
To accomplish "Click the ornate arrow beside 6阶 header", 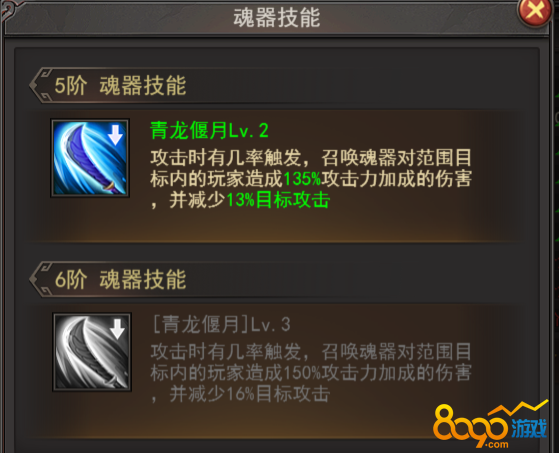I will [40, 279].
